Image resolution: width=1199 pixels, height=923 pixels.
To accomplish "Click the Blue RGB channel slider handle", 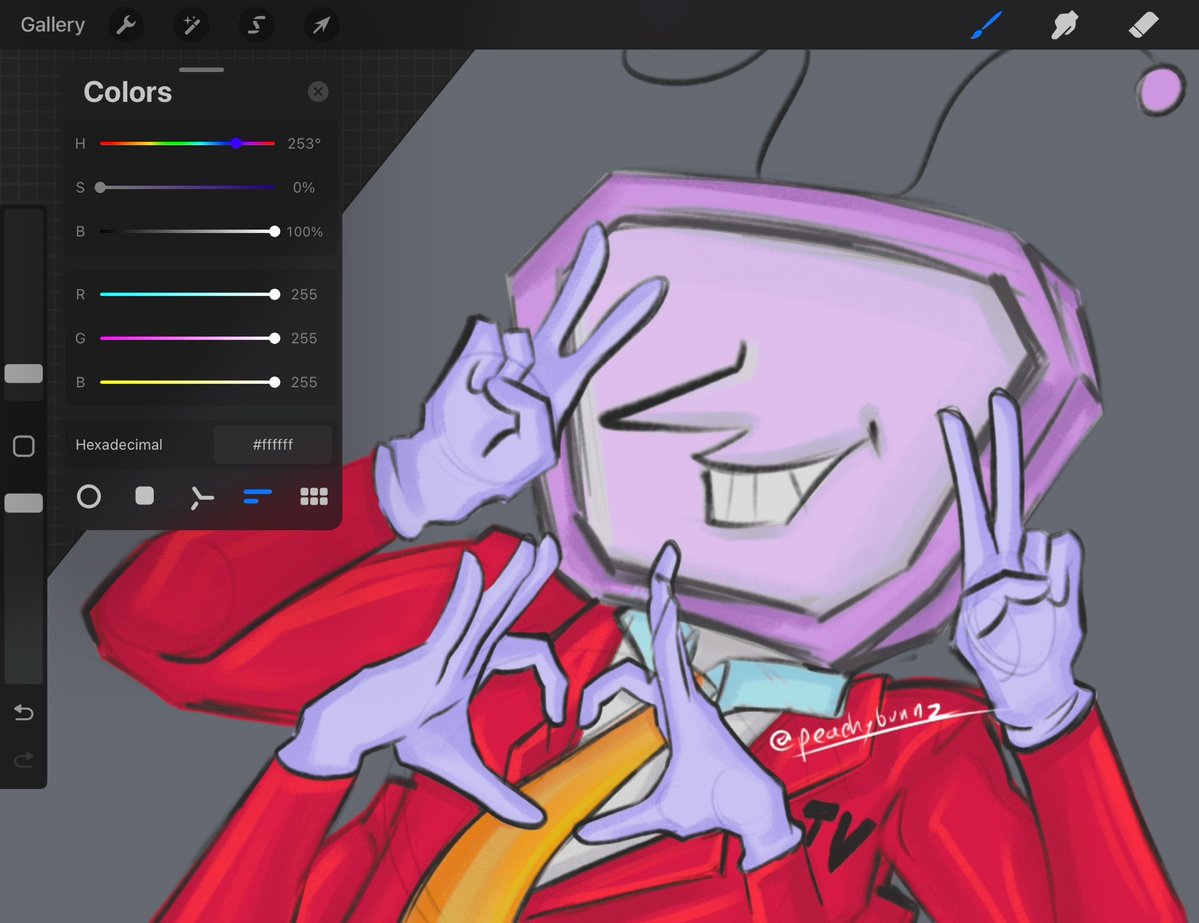I will click(275, 382).
